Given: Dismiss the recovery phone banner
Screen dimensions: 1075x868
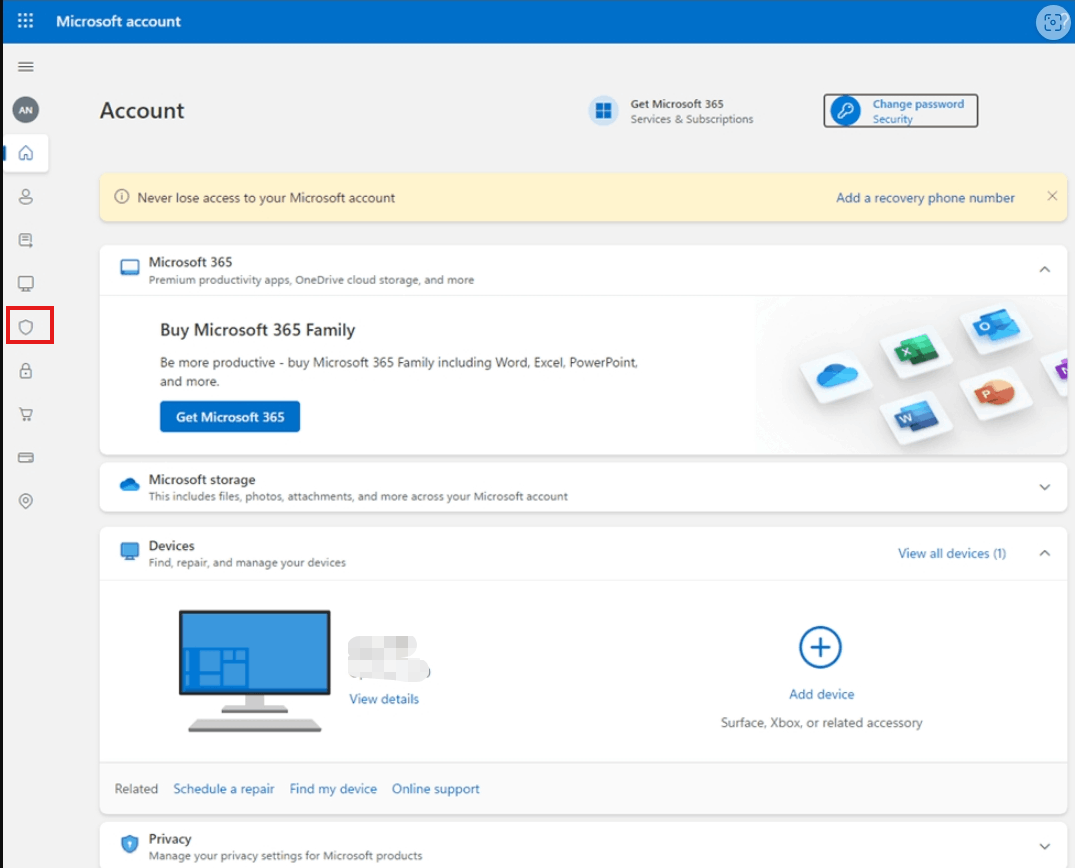Looking at the screenshot, I should click(x=1052, y=196).
